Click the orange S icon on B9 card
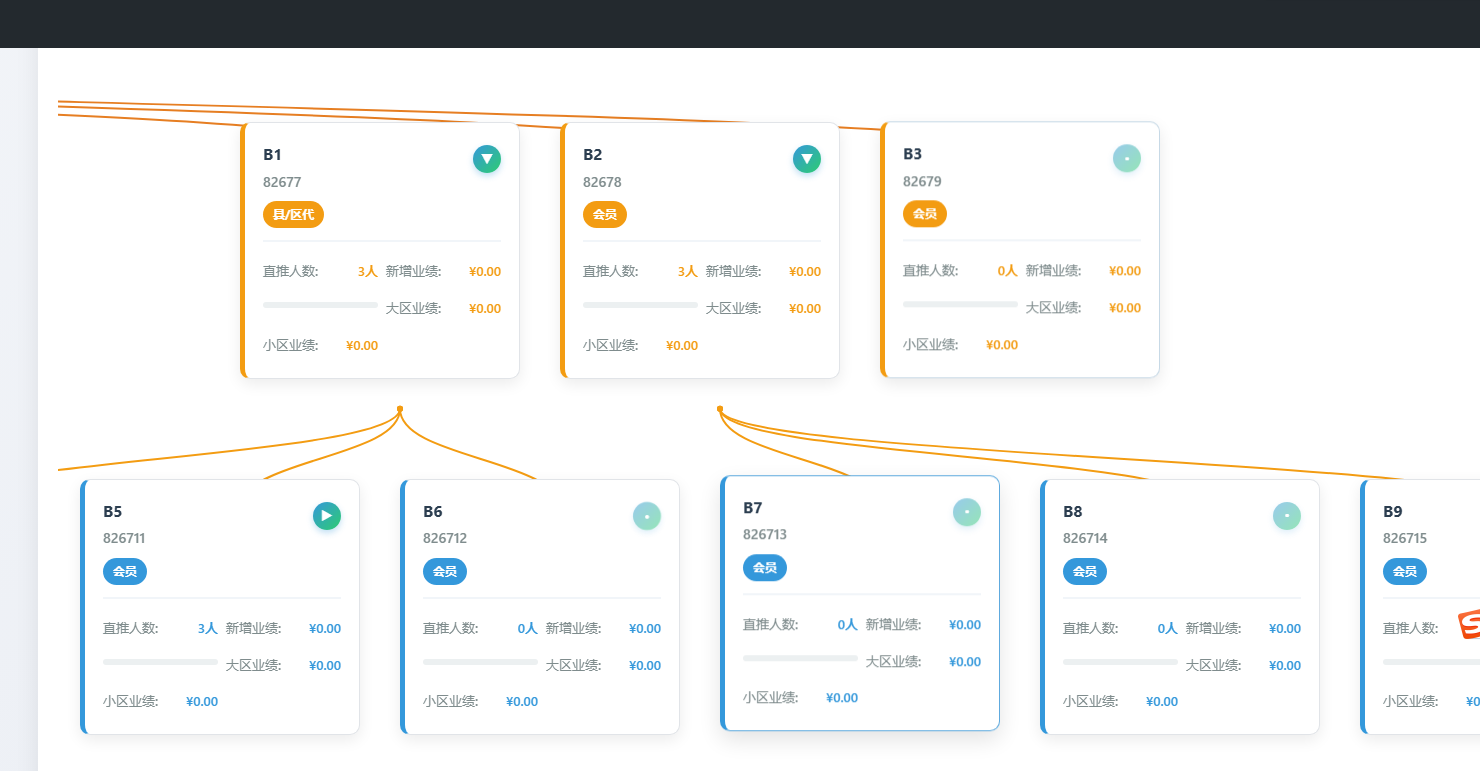The width and height of the screenshot is (1480, 771). [1468, 624]
